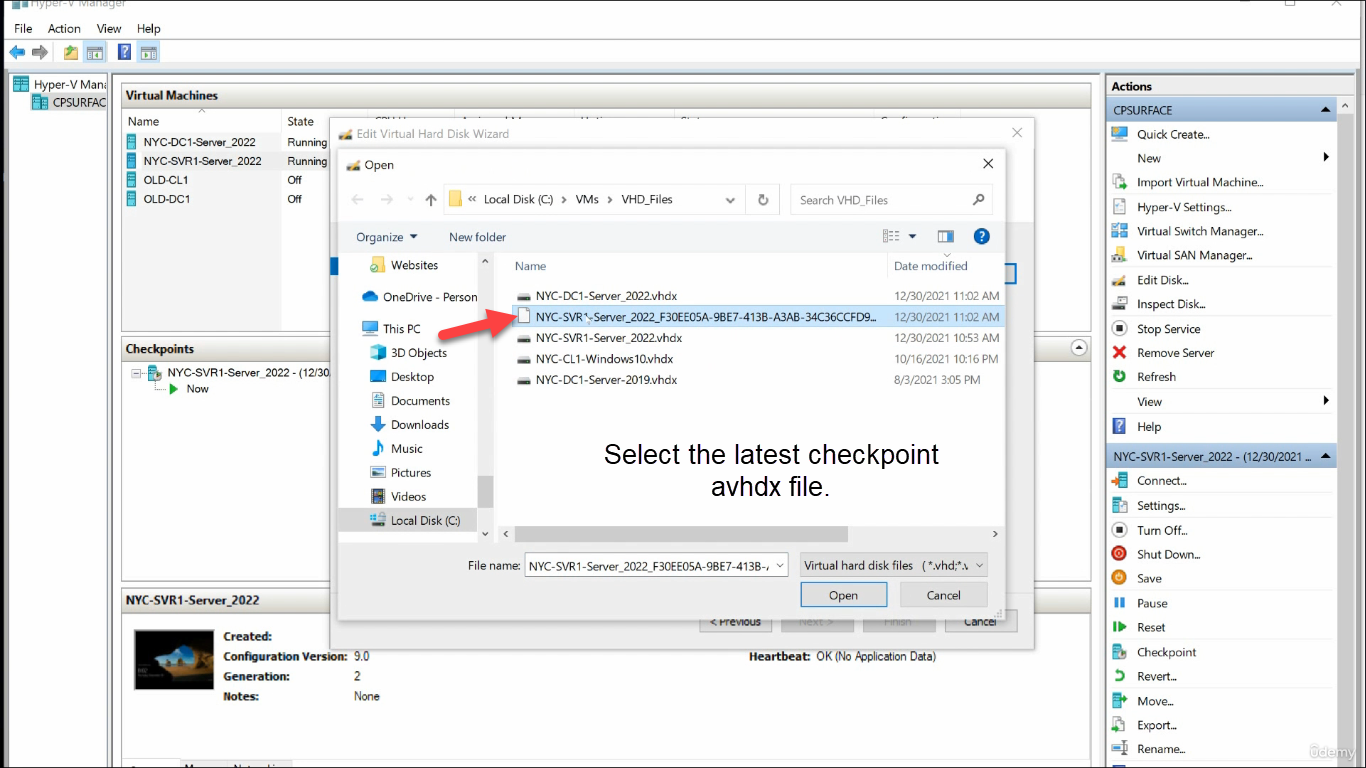
Task: Click the help question mark in Open dialog
Action: point(981,237)
